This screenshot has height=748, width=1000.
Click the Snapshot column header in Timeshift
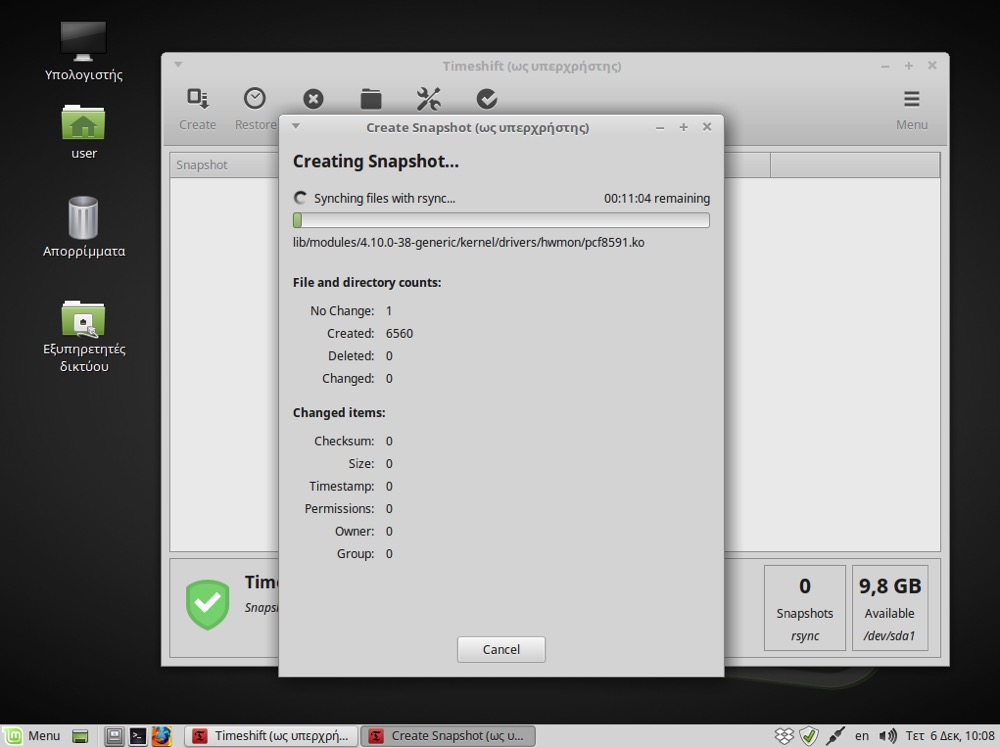tap(224, 165)
